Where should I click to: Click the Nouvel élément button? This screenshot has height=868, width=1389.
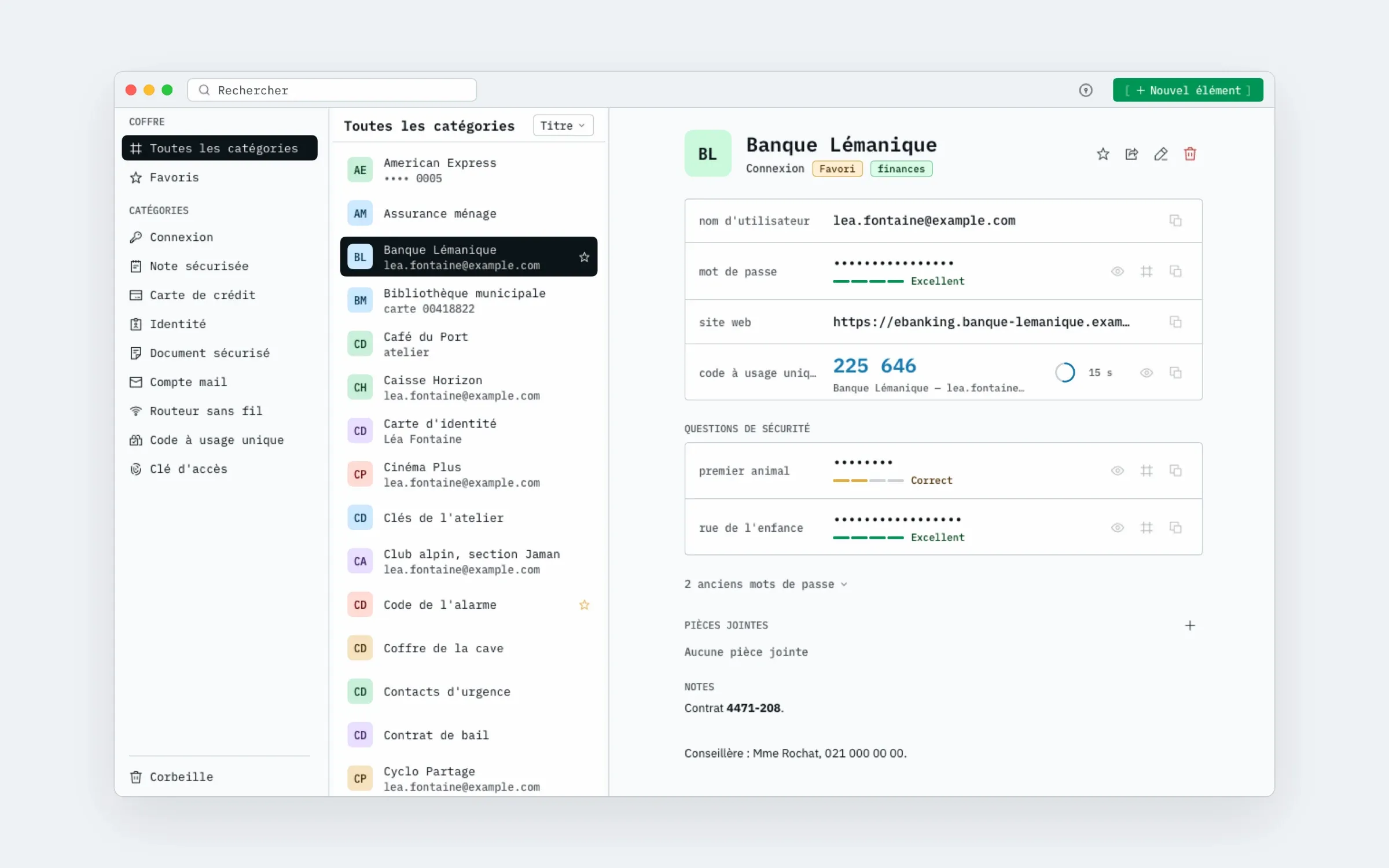[1188, 90]
